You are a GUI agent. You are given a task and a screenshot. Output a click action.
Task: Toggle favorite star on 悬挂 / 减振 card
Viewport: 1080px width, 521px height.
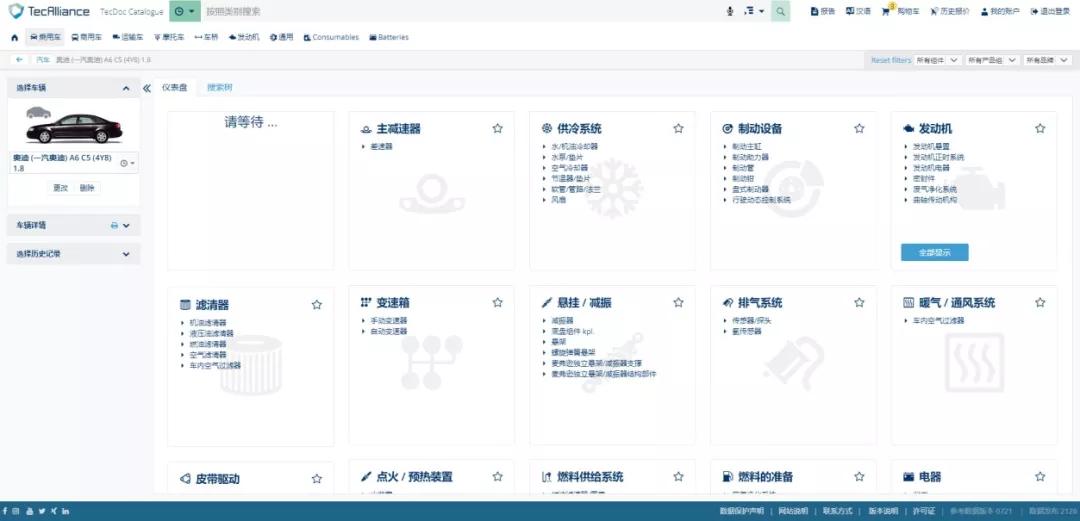coord(678,303)
